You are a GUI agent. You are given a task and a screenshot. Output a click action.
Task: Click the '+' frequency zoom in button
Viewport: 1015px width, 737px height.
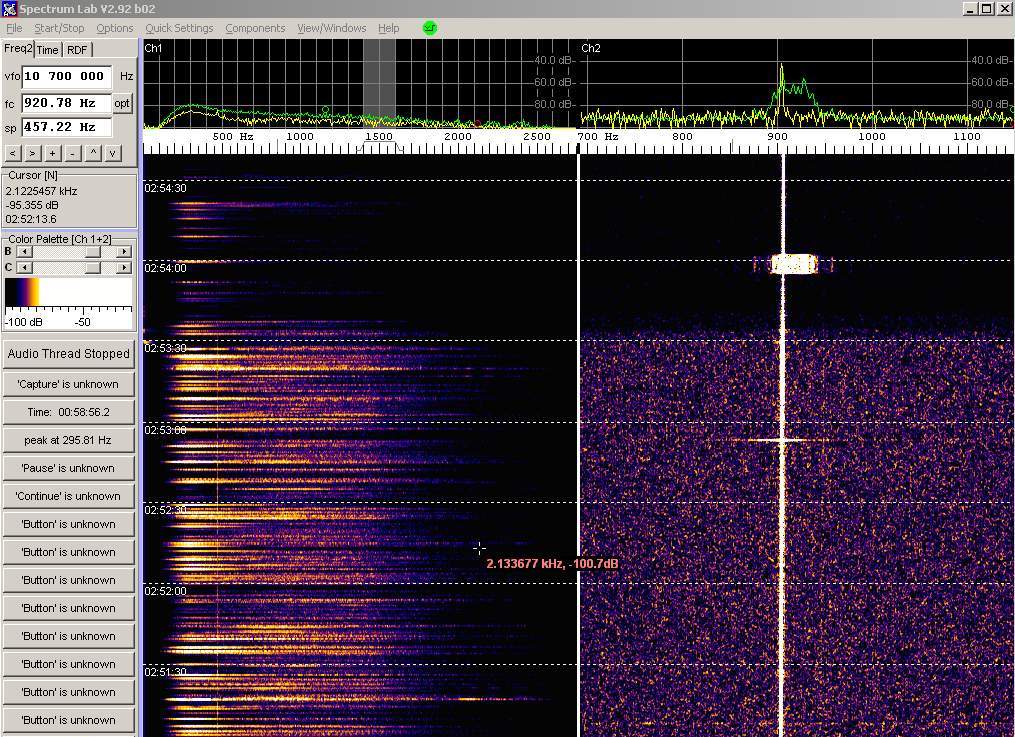53,153
